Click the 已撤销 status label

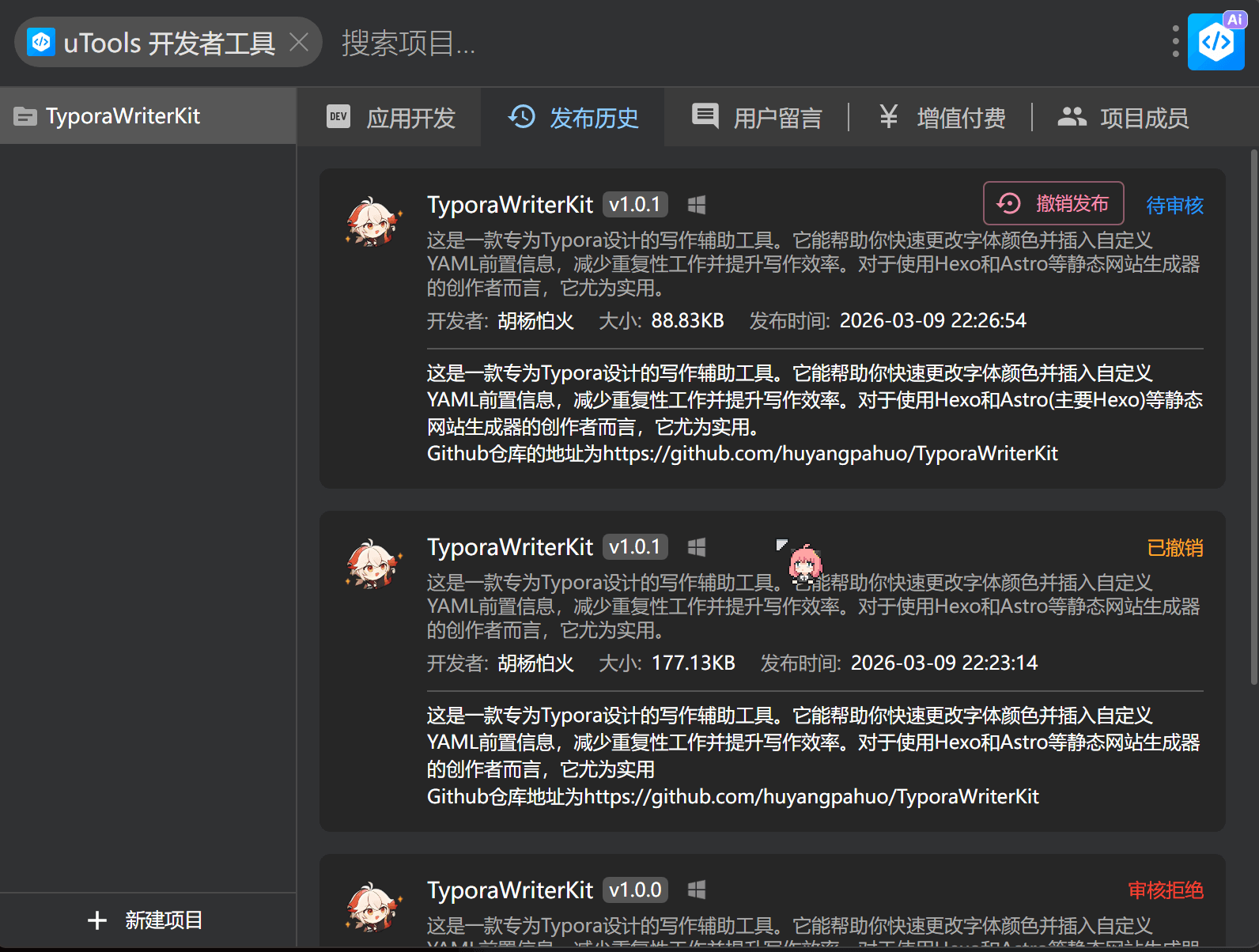click(x=1174, y=548)
